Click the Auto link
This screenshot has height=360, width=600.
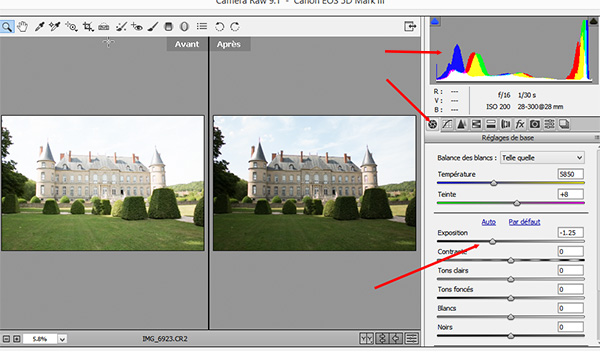pyautogui.click(x=488, y=222)
